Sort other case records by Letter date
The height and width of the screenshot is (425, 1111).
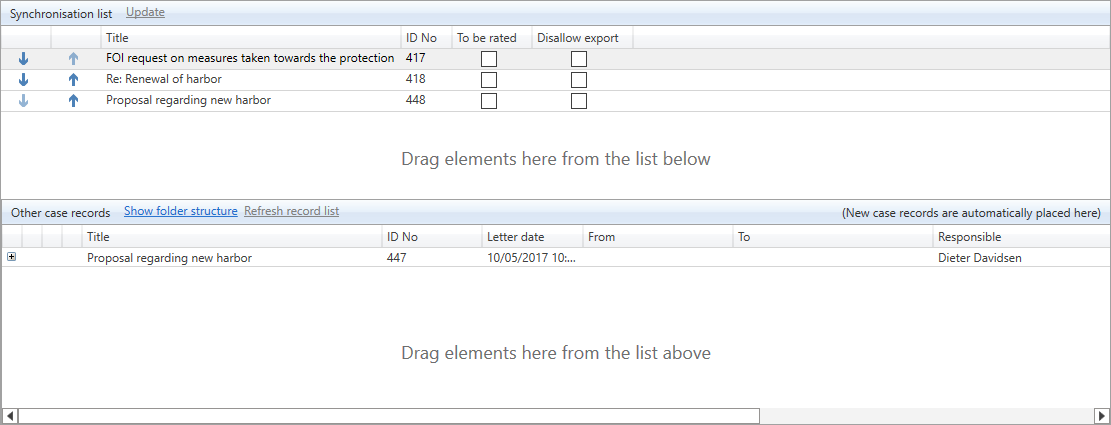pyautogui.click(x=515, y=237)
